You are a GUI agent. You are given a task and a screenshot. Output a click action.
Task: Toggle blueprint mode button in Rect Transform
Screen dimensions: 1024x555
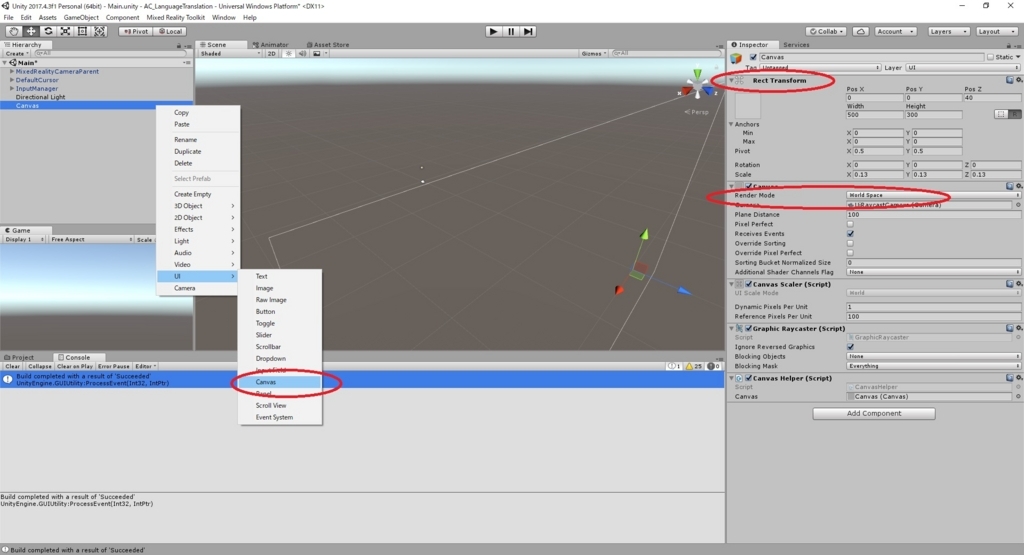tap(1000, 114)
